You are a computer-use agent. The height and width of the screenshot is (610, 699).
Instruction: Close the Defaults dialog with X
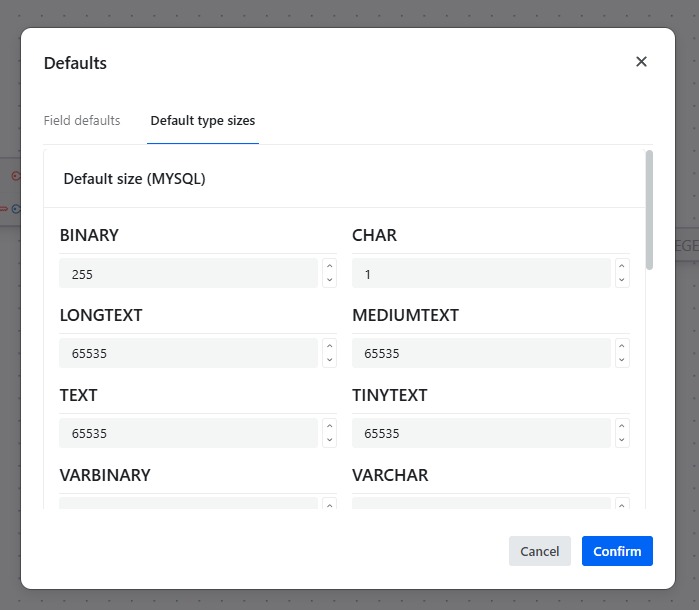click(641, 62)
